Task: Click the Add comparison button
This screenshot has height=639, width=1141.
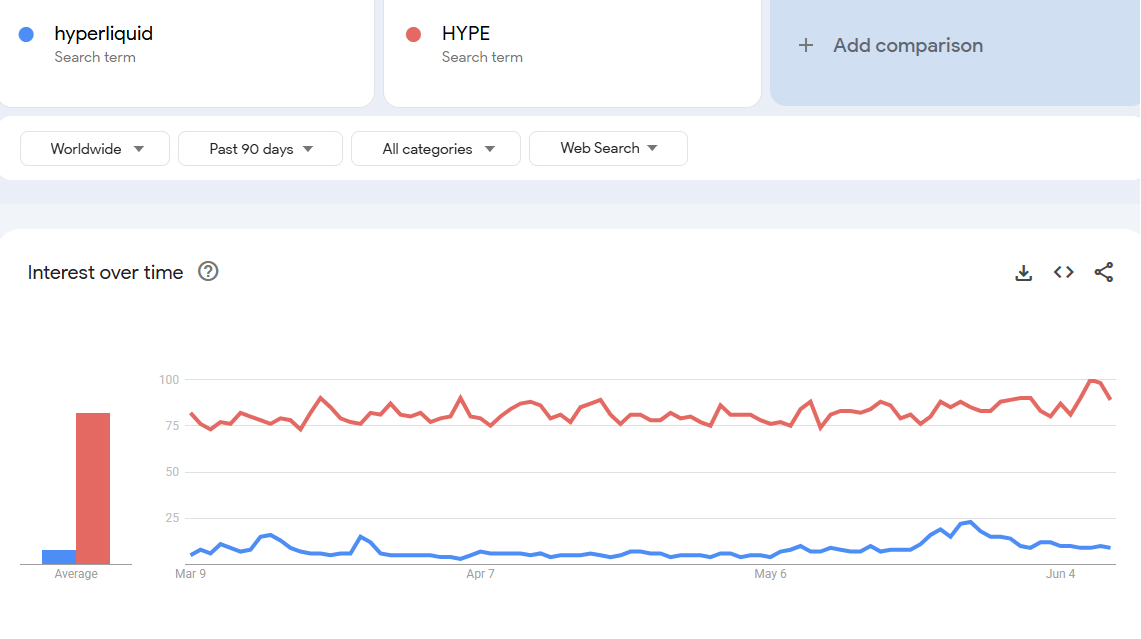Action: tap(907, 45)
